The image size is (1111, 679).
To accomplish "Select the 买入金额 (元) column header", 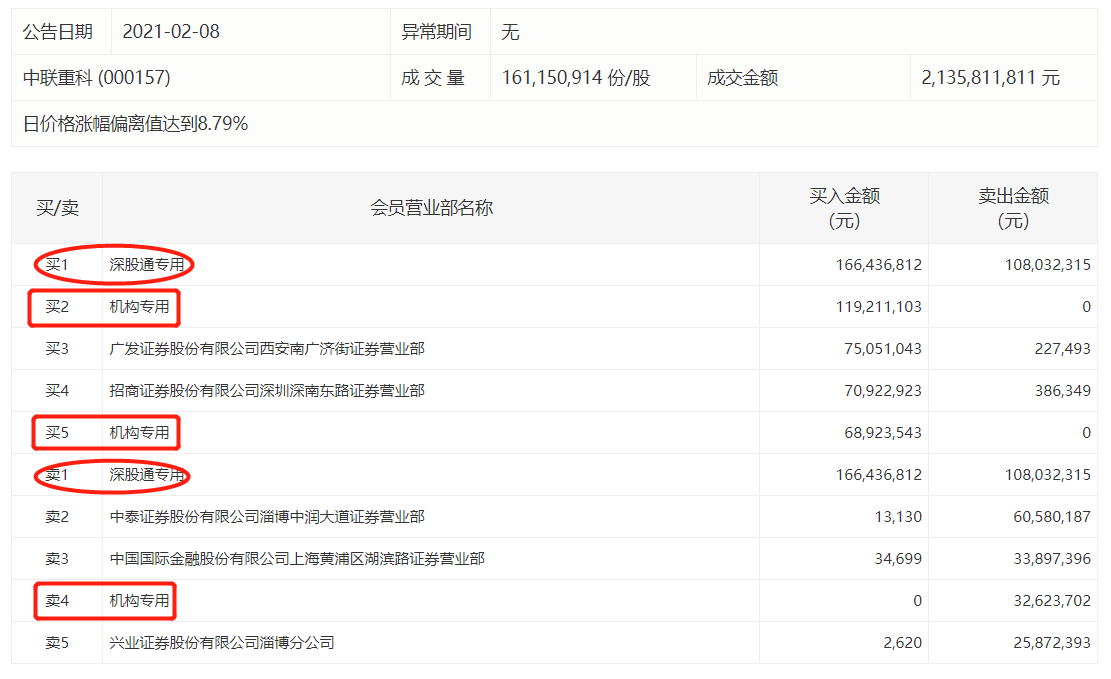I will (x=844, y=208).
